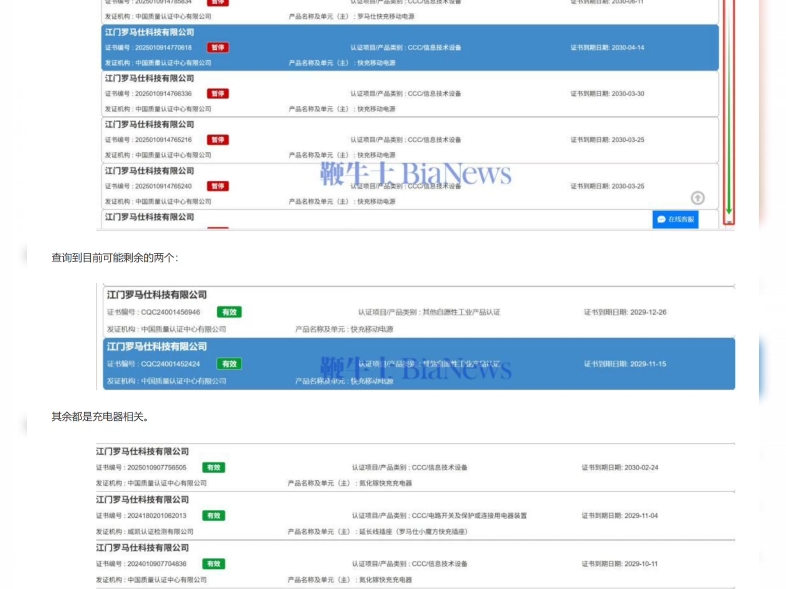Click product name 罗马仕快充移动电源 in top row
The width and height of the screenshot is (786, 589).
tap(385, 17)
